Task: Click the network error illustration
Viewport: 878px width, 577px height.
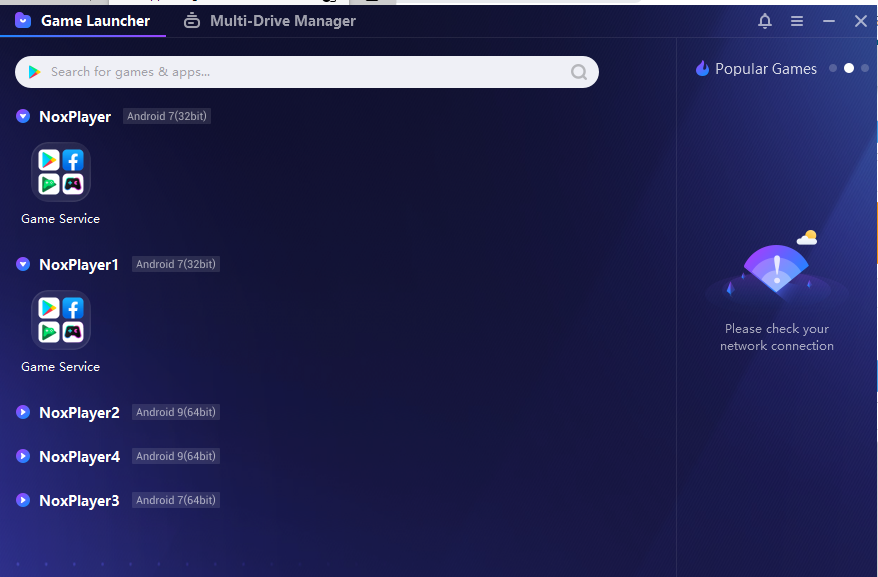Action: point(776,266)
